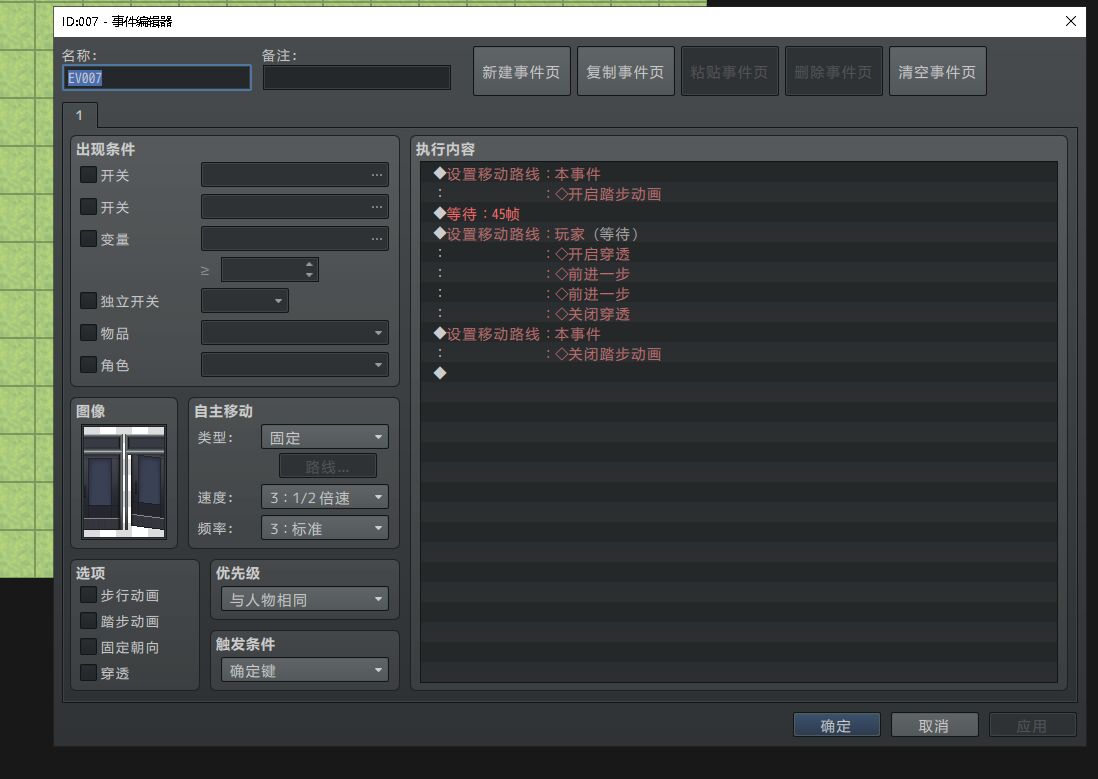Viewport: 1098px width, 779px height.
Task: Click the greyed-out 粘贴事件页 button
Action: (x=730, y=71)
